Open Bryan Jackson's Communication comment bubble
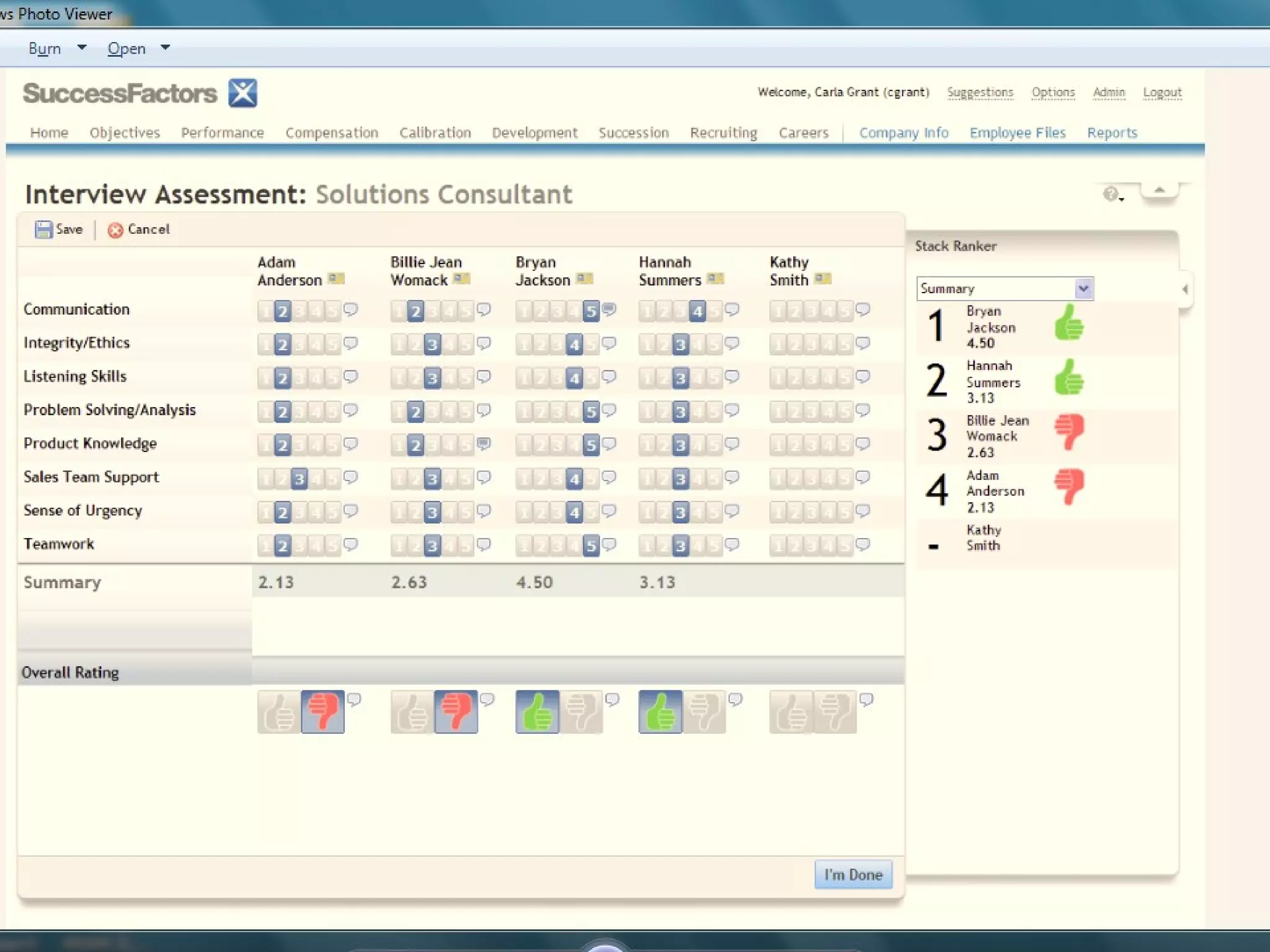1270x952 pixels. (x=610, y=309)
